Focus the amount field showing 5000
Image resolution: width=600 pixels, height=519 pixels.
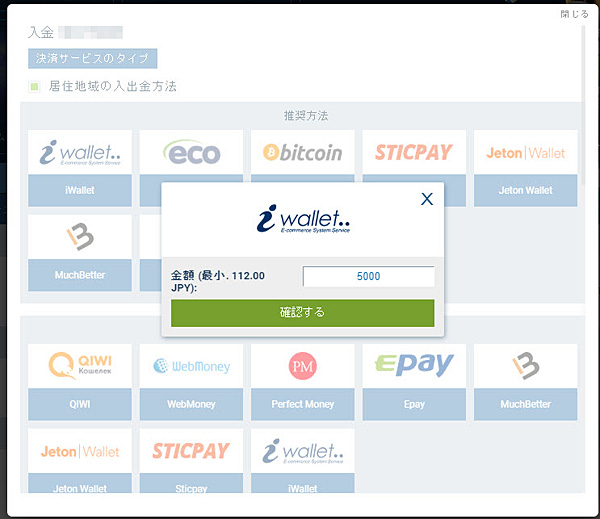[x=368, y=276]
